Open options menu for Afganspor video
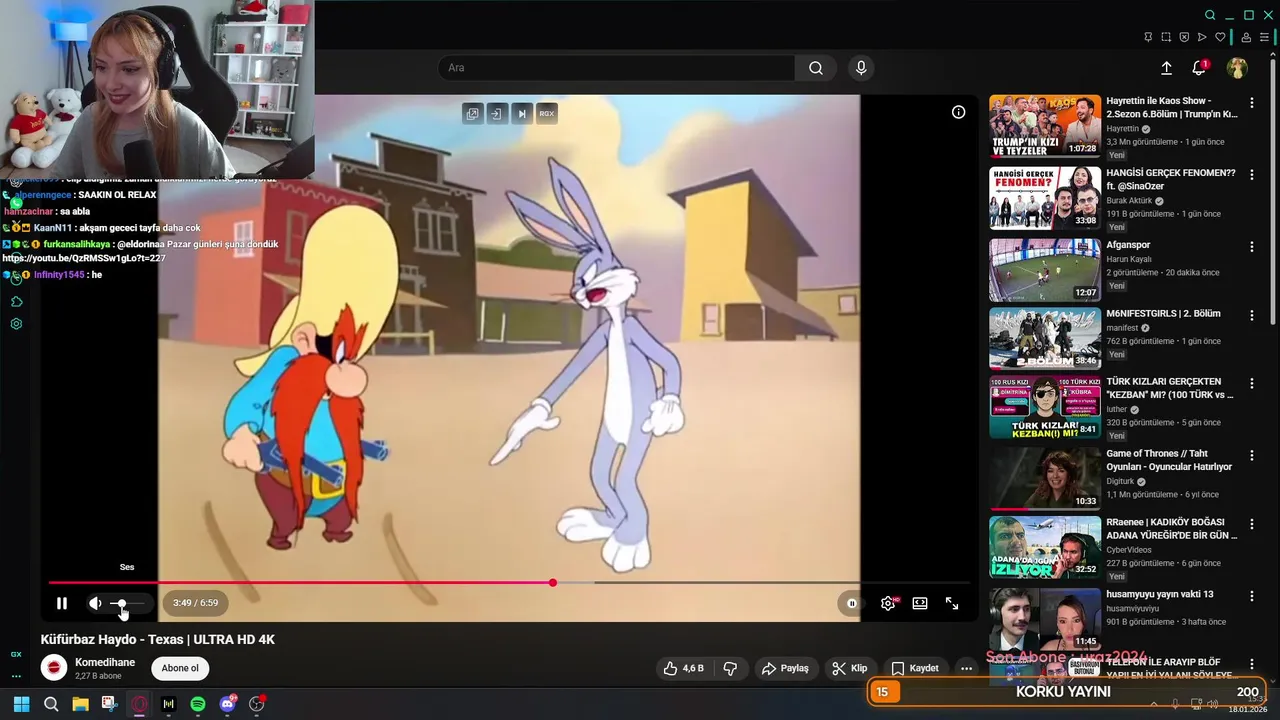 click(1252, 247)
